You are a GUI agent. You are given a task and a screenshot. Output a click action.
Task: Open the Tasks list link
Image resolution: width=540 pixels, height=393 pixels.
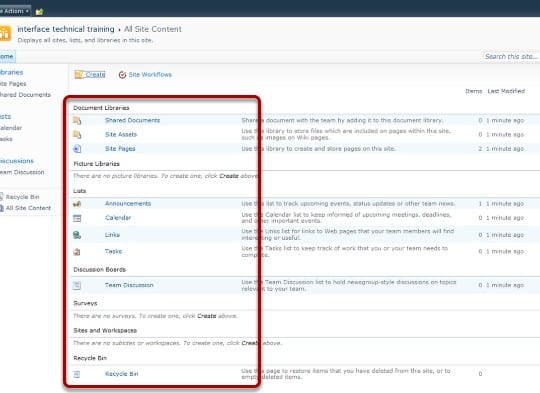tap(113, 251)
